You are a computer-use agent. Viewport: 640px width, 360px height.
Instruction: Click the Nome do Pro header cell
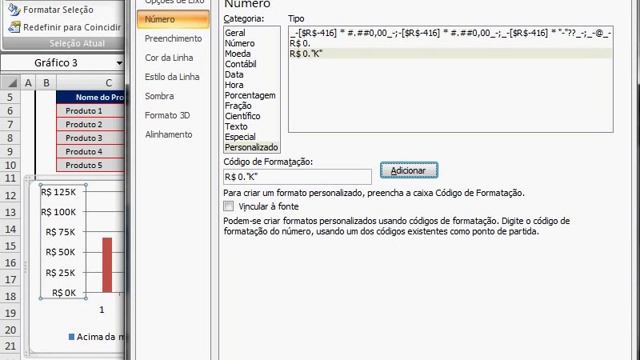click(91, 97)
